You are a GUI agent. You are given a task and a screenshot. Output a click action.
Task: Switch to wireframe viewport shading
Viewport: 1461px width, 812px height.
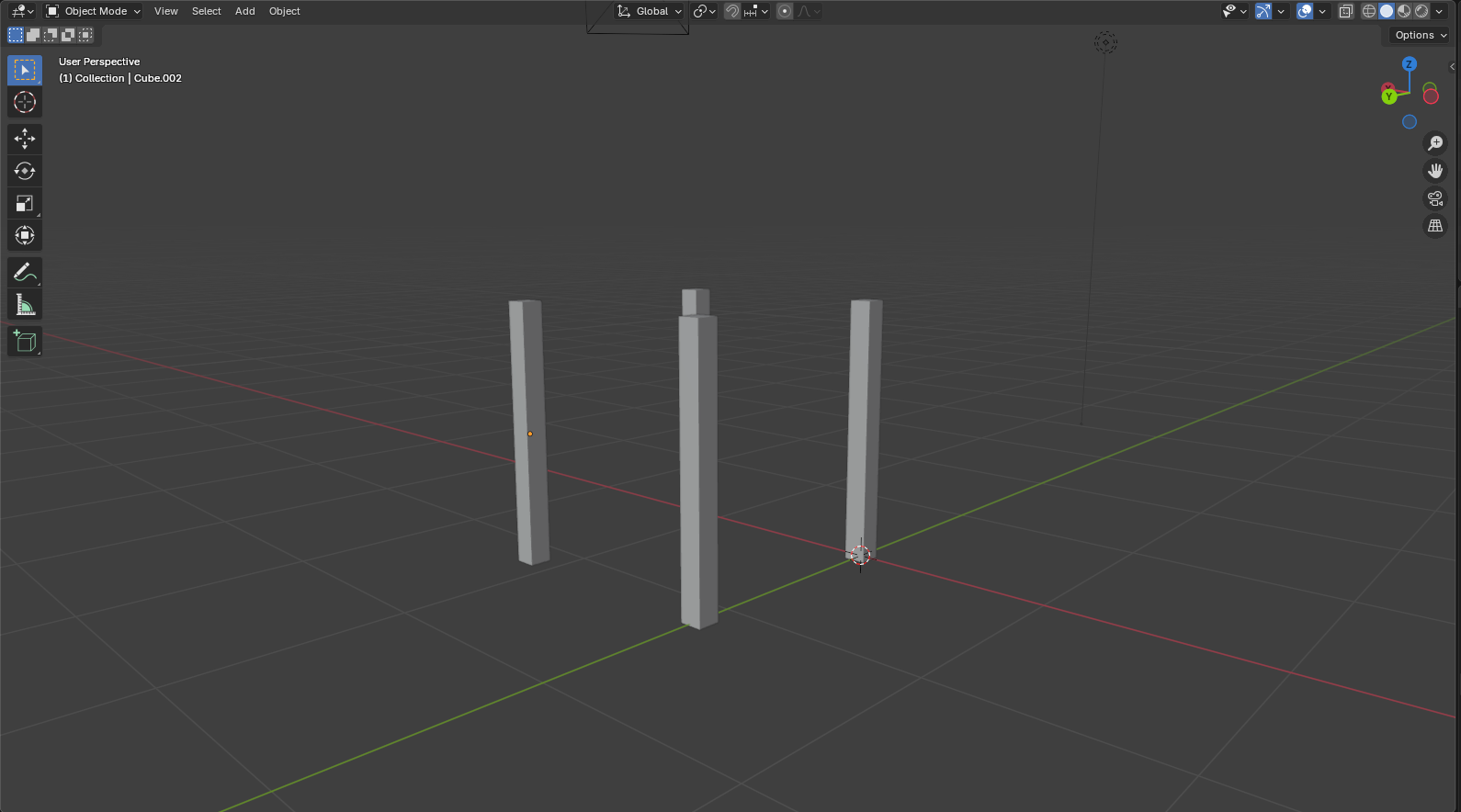pos(1369,11)
